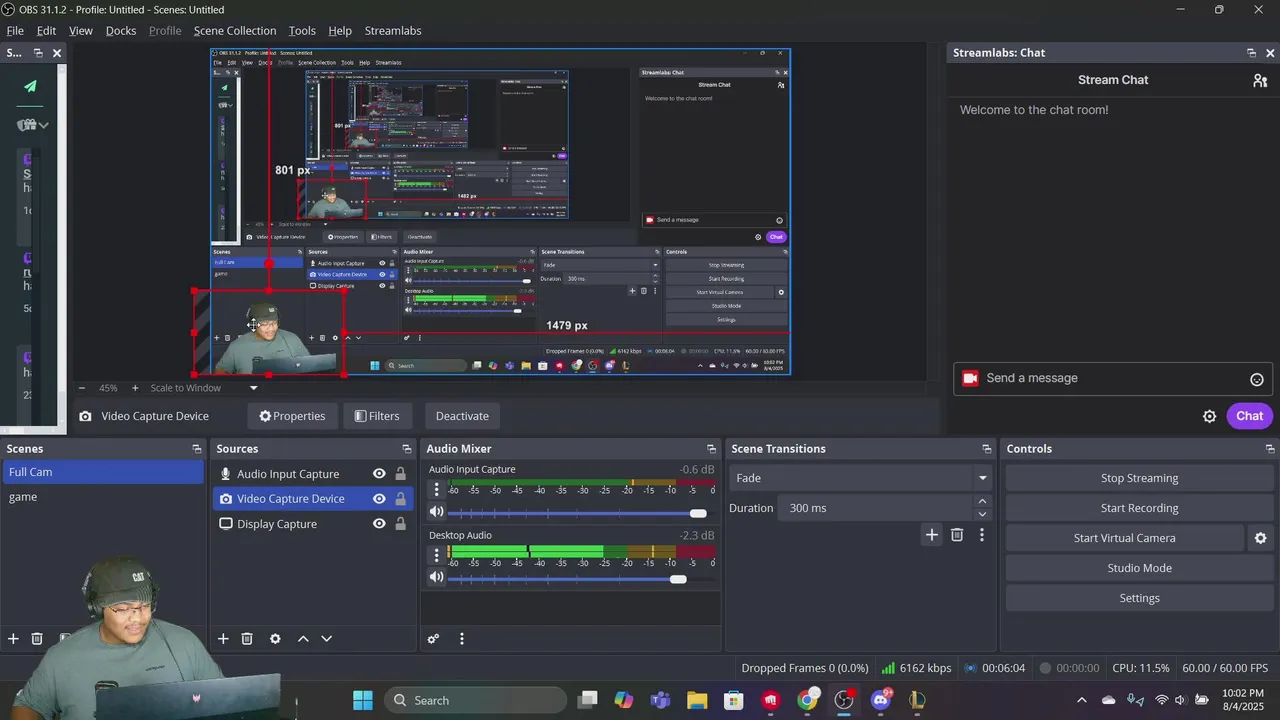Open the File menu

tap(15, 31)
